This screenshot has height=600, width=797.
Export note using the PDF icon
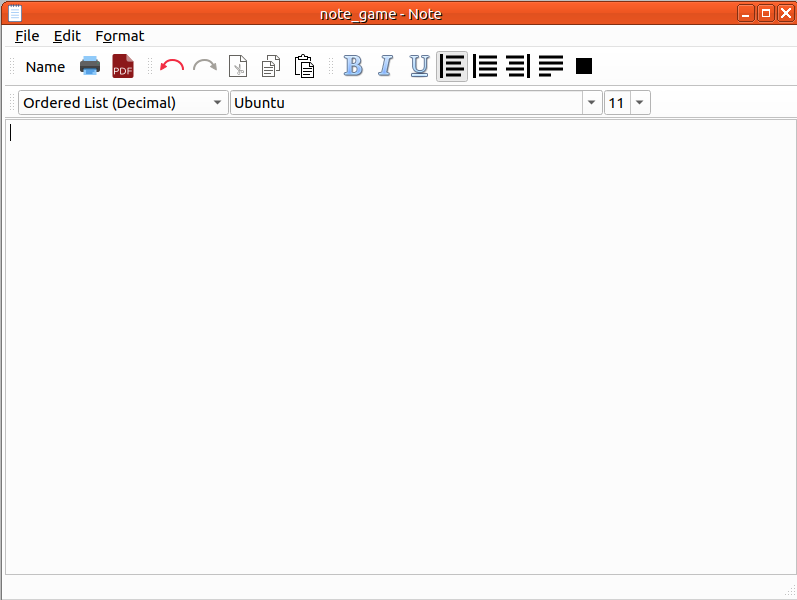(x=122, y=67)
